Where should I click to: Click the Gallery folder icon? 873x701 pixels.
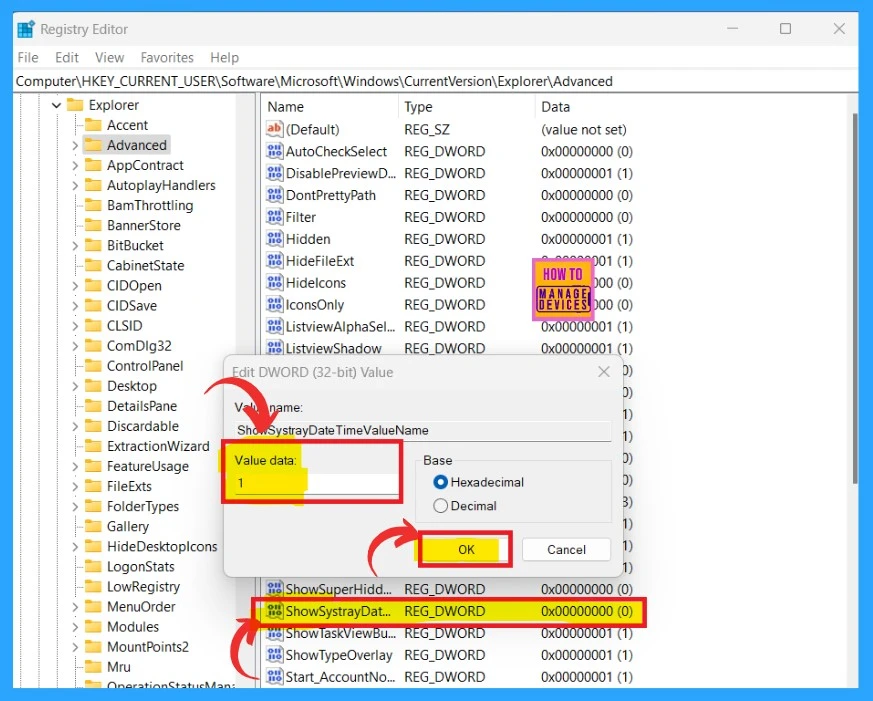click(x=93, y=526)
